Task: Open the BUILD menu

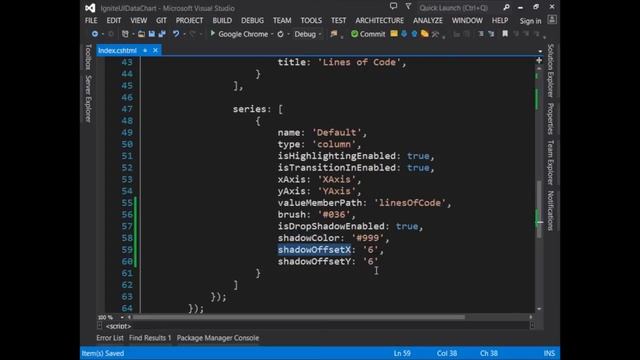Action: [222, 20]
